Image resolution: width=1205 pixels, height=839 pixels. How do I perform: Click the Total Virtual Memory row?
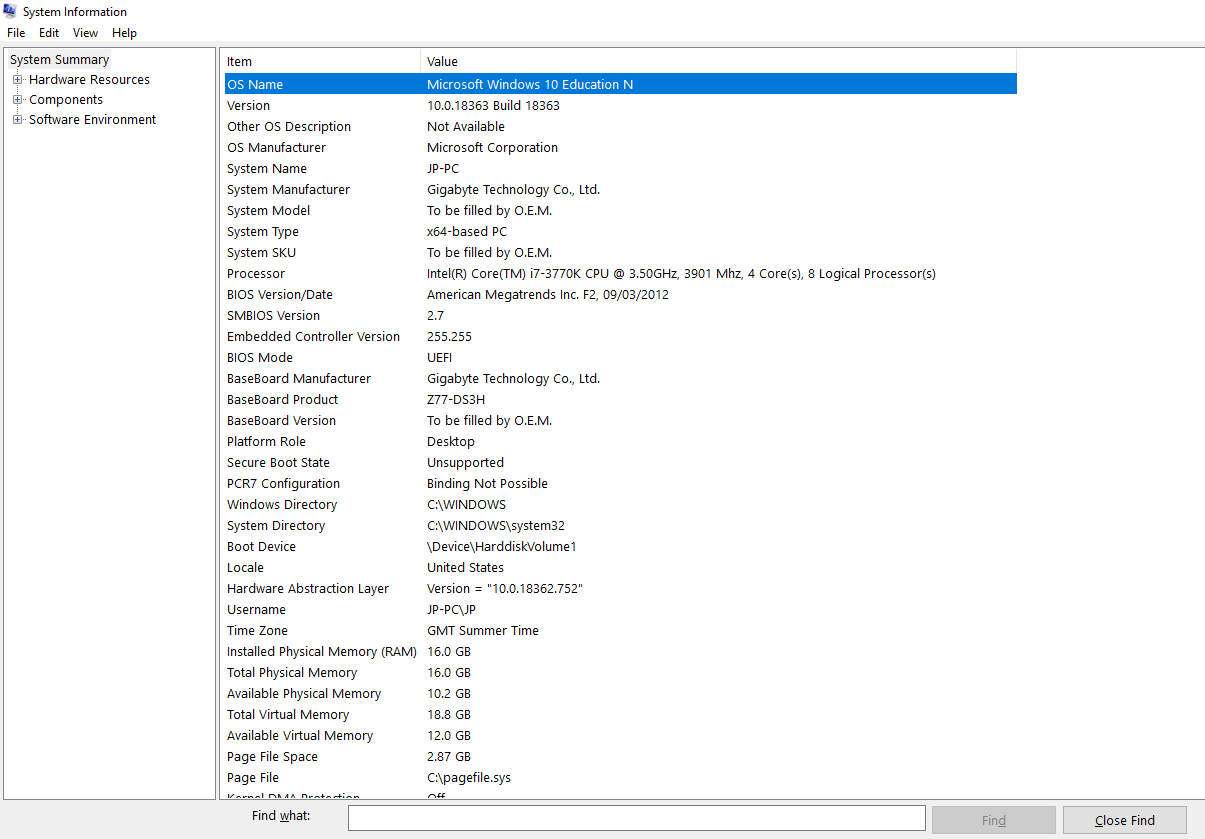(x=620, y=715)
